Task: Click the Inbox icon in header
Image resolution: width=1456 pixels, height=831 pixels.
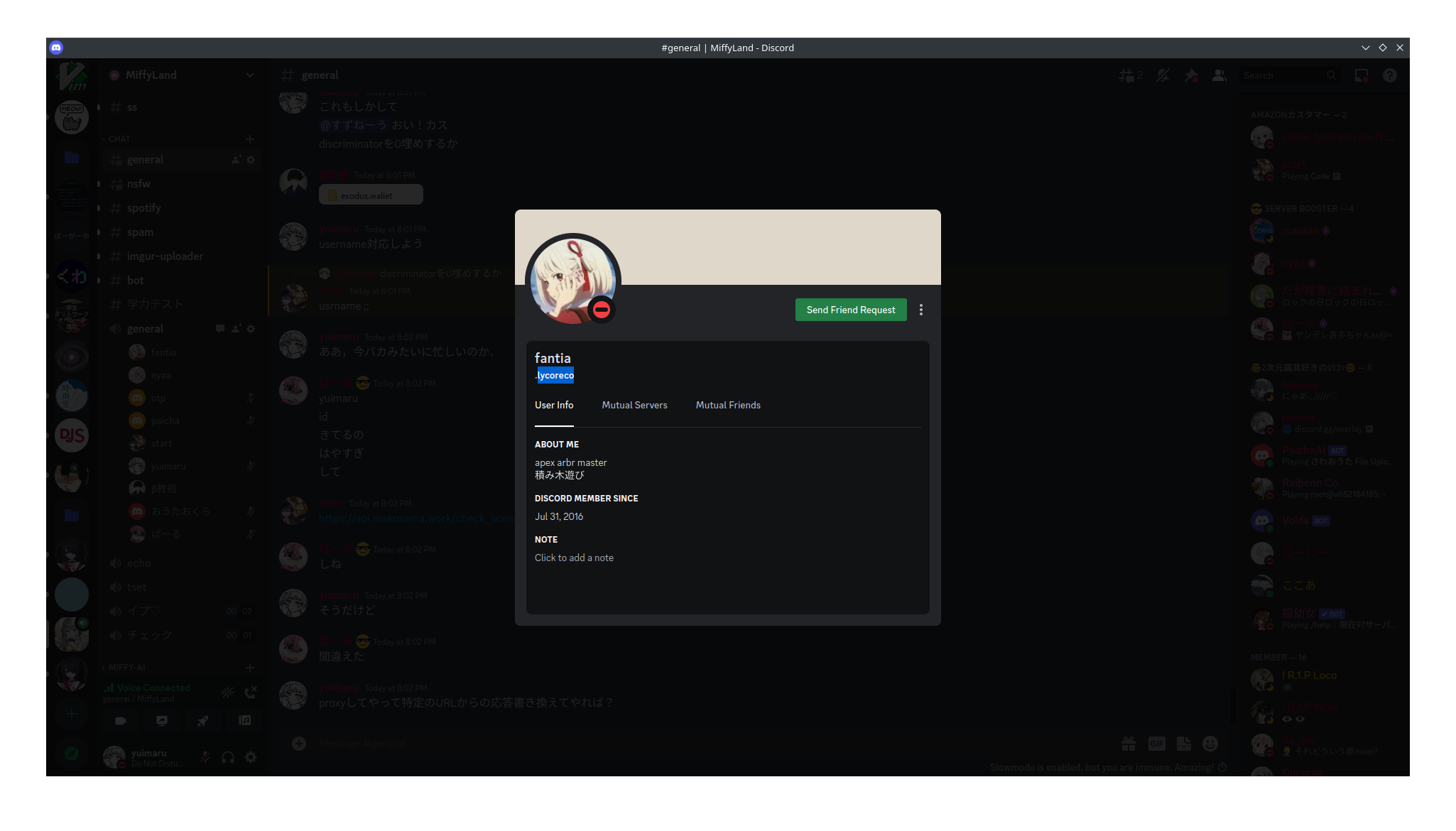Action: [x=1361, y=75]
